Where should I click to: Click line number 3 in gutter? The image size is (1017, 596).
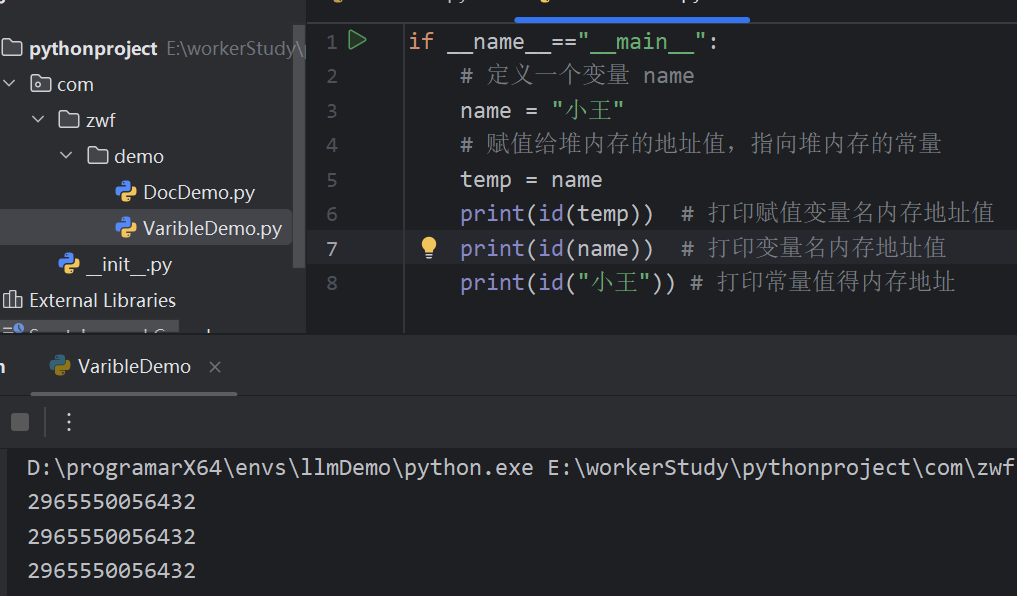[x=332, y=111]
